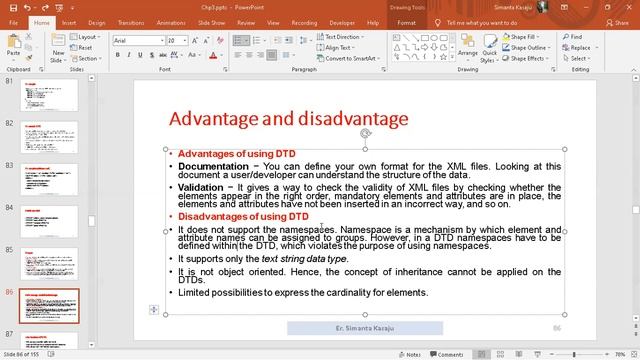
Task: Convert text to SmartArt
Action: tap(348, 58)
